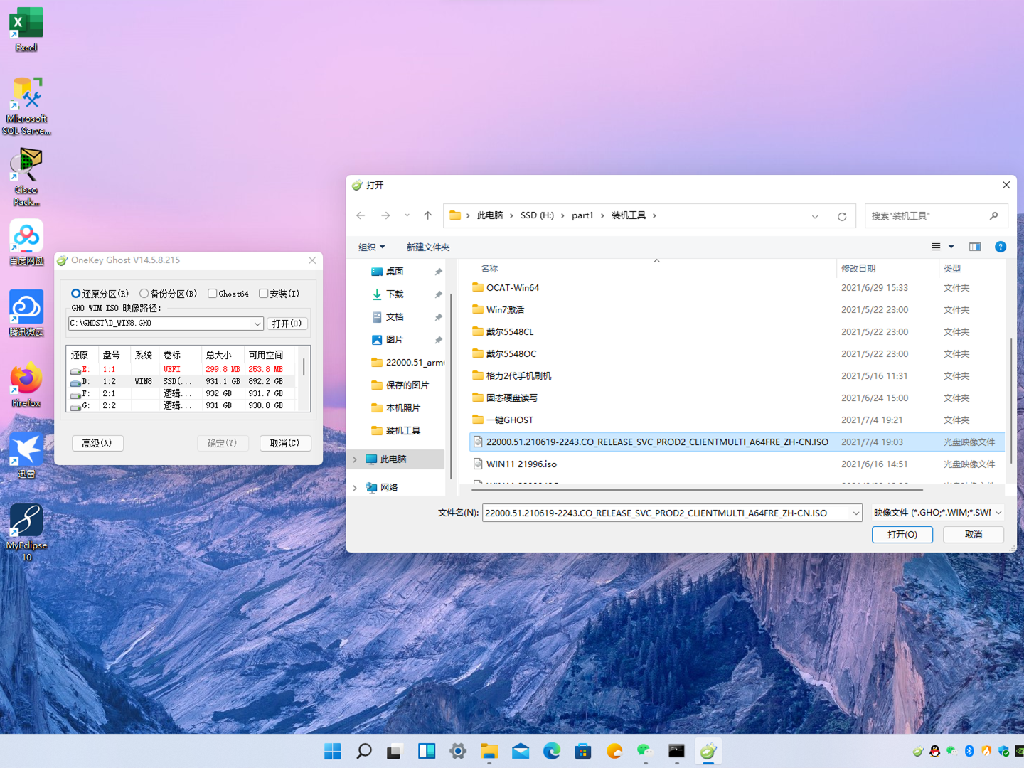Click the refresh icon beside the address bar
This screenshot has width=1024, height=768.
tap(842, 216)
